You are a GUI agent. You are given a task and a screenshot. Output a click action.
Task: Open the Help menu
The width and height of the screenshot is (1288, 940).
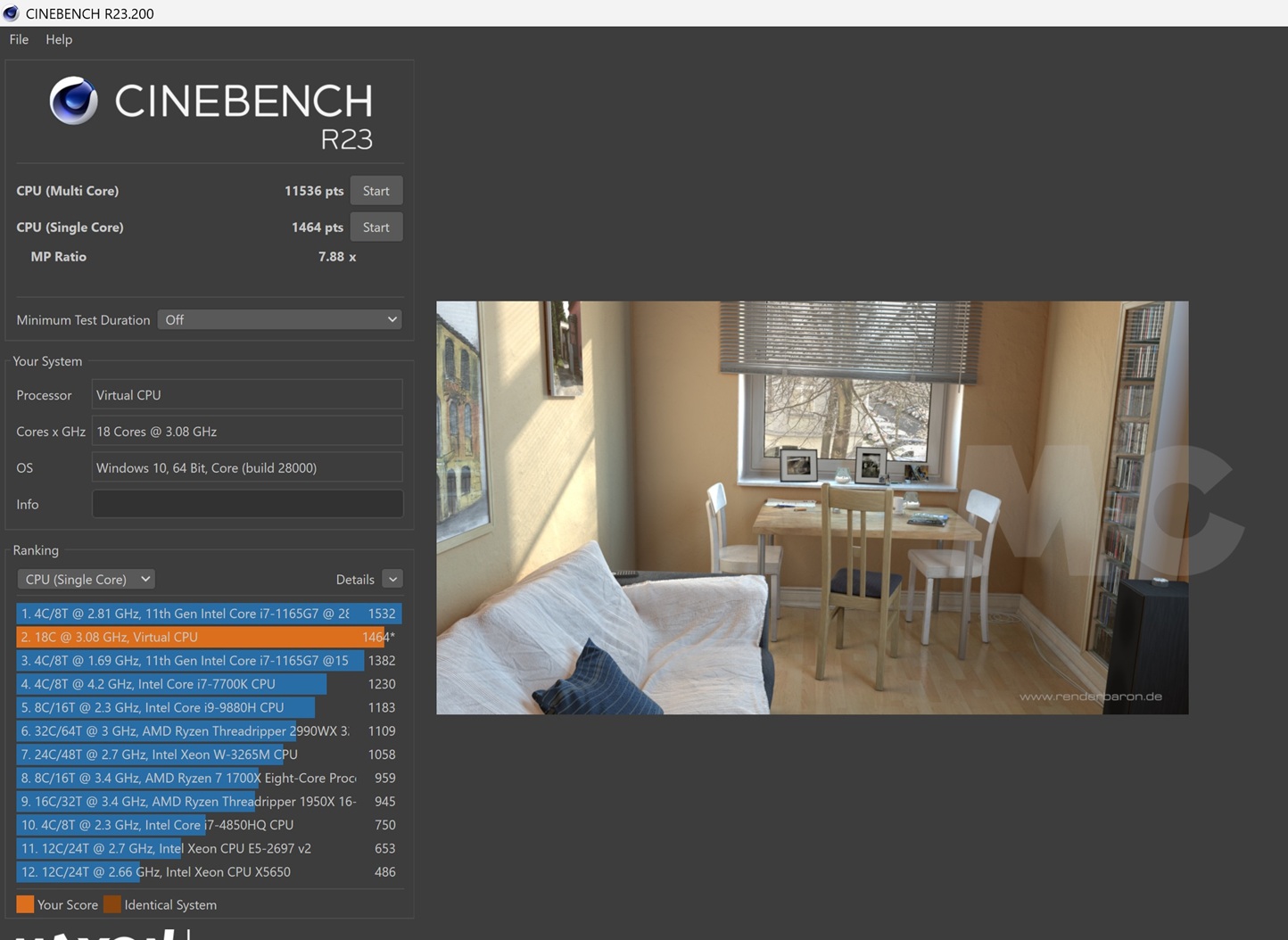59,39
